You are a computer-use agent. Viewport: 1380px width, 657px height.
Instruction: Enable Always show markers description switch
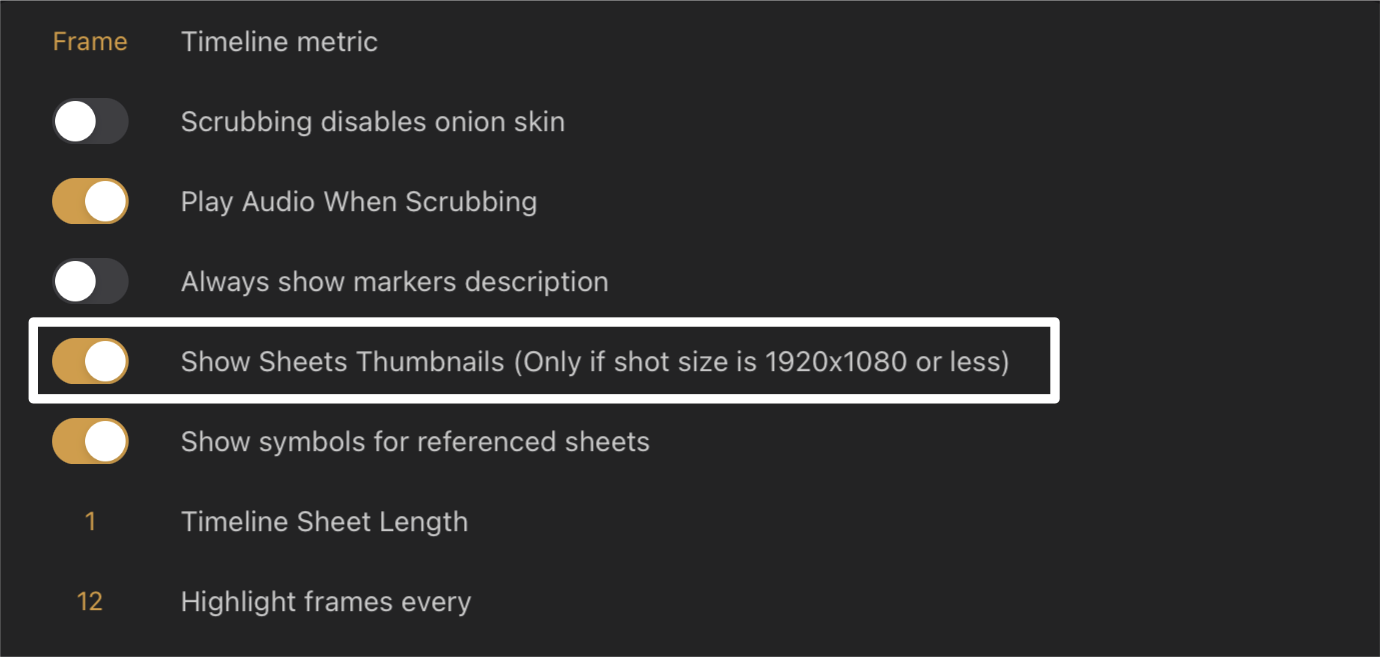click(x=90, y=282)
